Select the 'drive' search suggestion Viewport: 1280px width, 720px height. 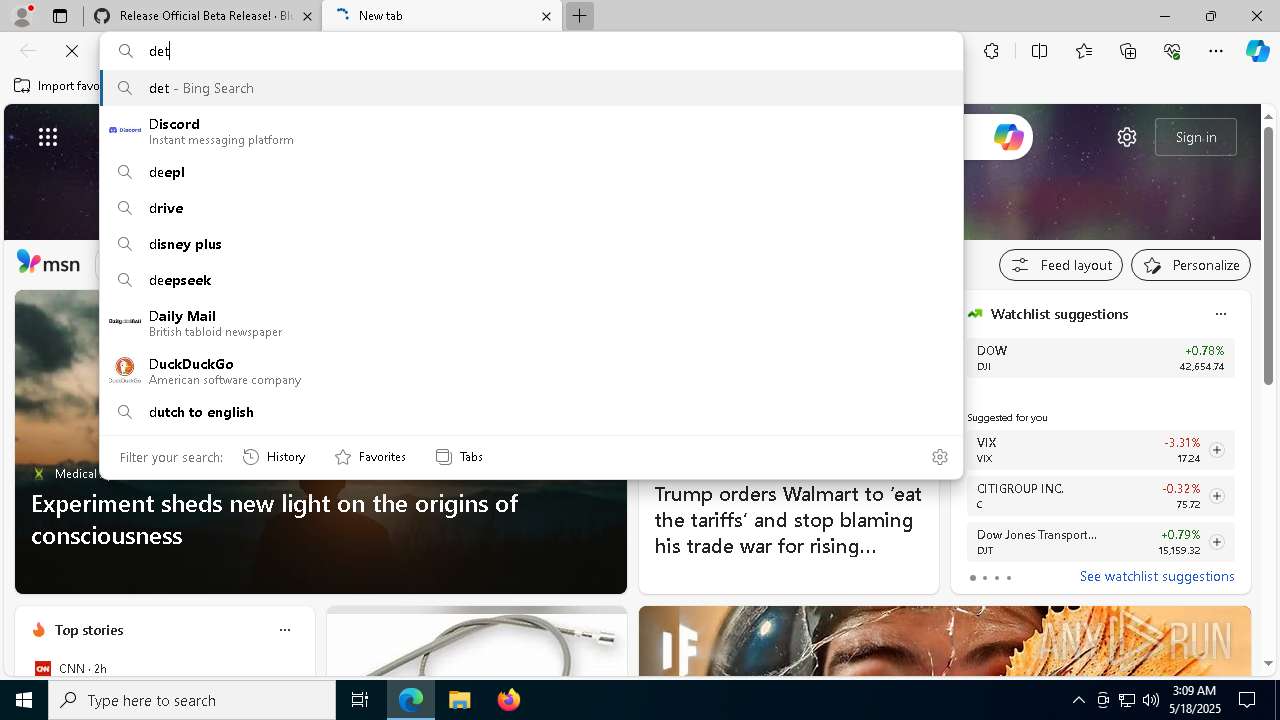(x=531, y=208)
